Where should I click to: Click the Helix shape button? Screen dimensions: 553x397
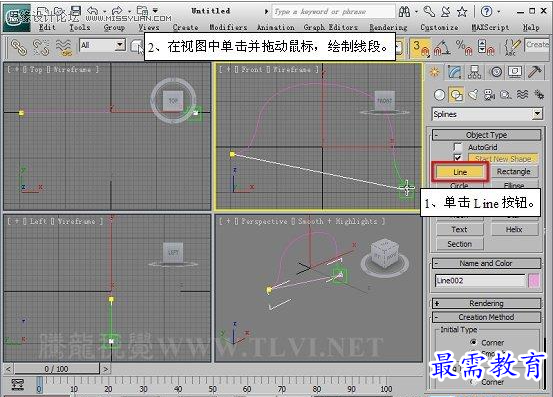coord(514,229)
